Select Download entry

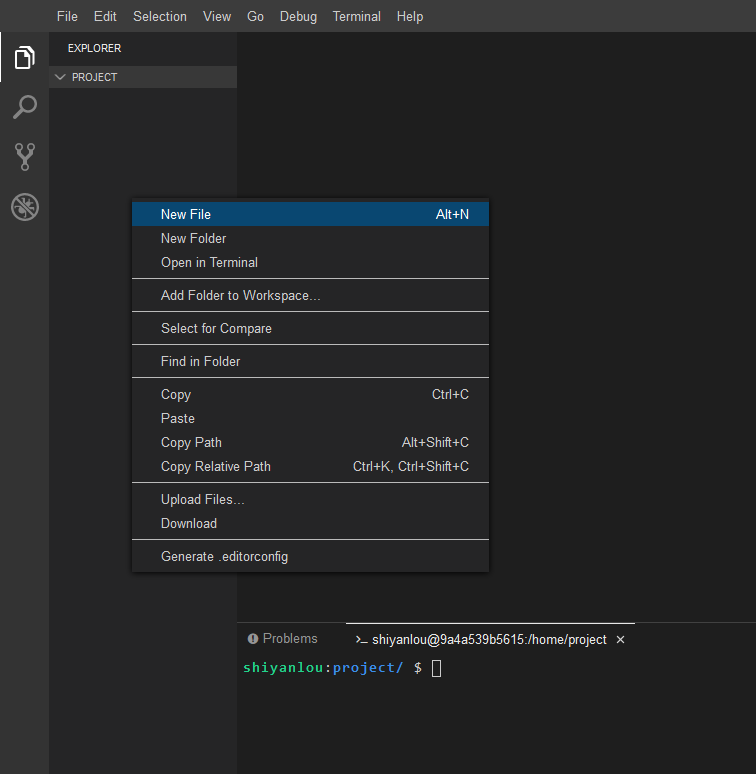[310, 523]
